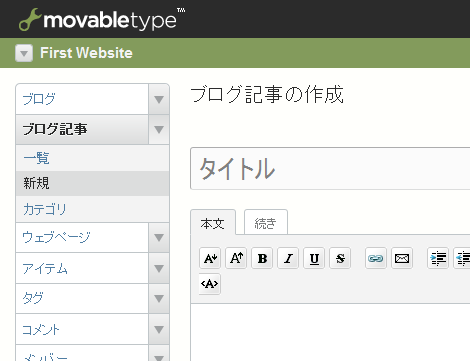Switch to HTML mode with <A> icon
The height and width of the screenshot is (361, 470).
(x=209, y=284)
